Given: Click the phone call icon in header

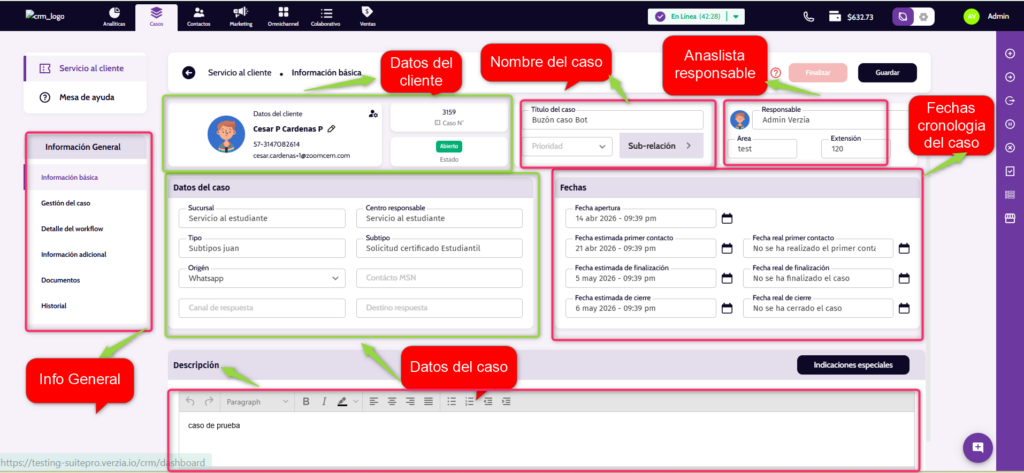Looking at the screenshot, I should pos(809,16).
